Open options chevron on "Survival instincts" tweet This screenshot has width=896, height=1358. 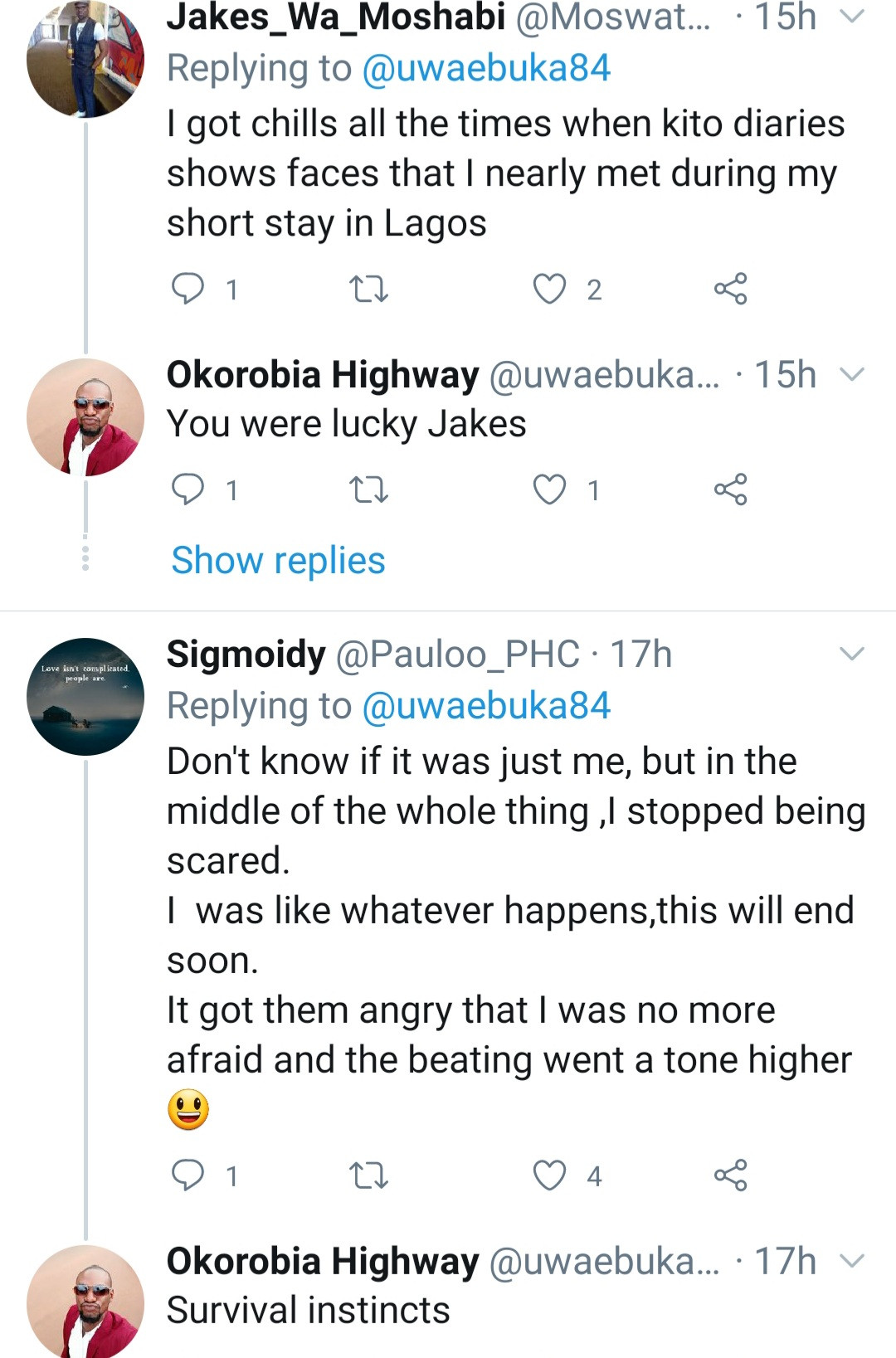pyautogui.click(x=852, y=1261)
